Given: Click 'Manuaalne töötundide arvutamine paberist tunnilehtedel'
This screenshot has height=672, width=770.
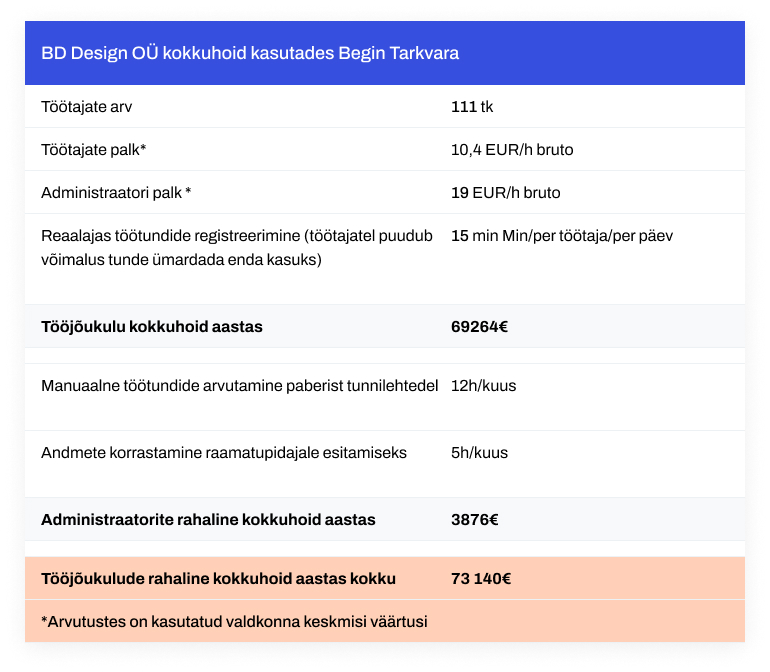Looking at the screenshot, I should [240, 386].
